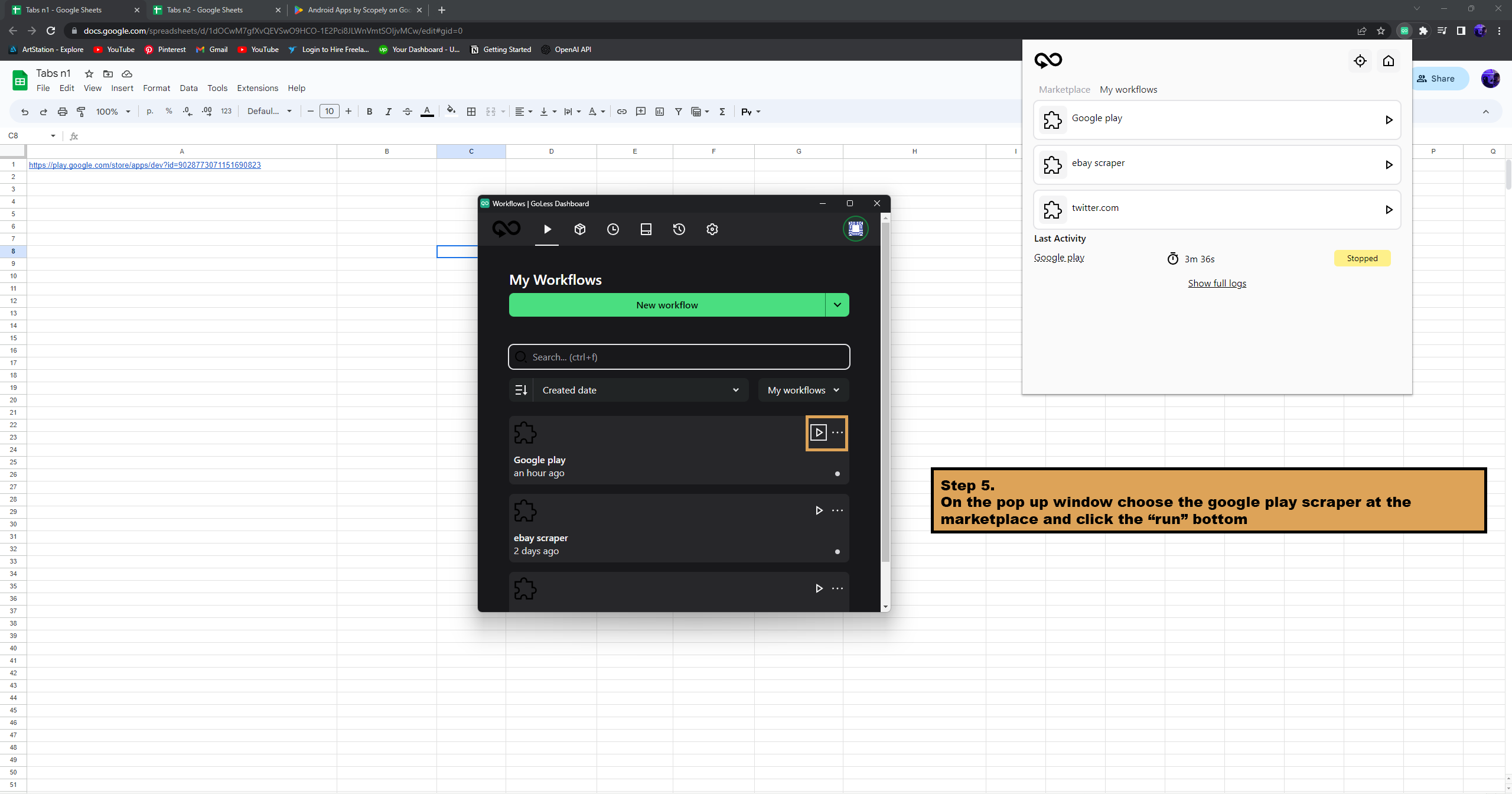1512x794 pixels.
Task: Toggle bold formatting in Sheets
Action: coord(369,112)
